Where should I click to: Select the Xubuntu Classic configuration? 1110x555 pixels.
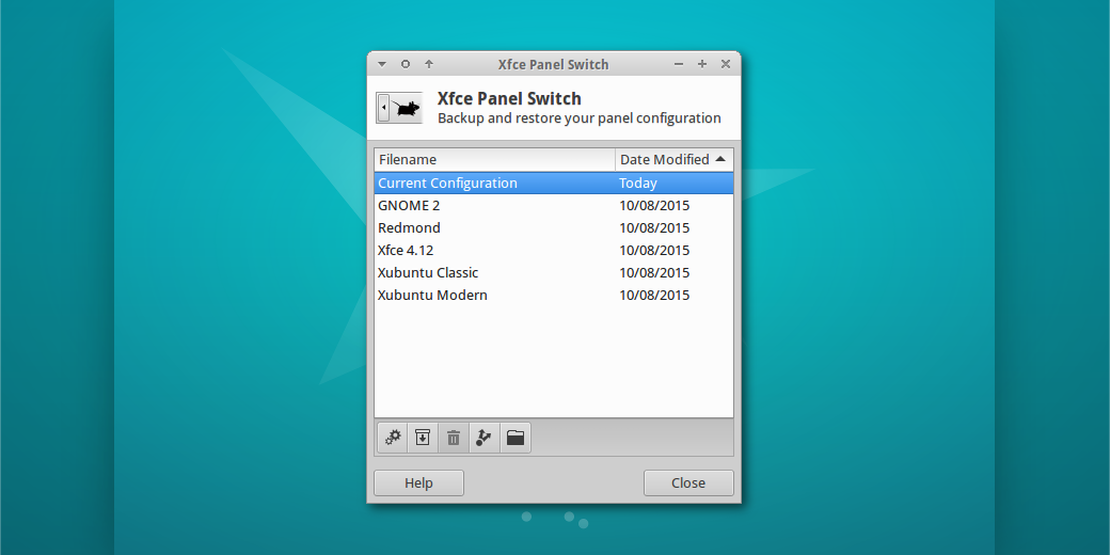click(x=554, y=273)
